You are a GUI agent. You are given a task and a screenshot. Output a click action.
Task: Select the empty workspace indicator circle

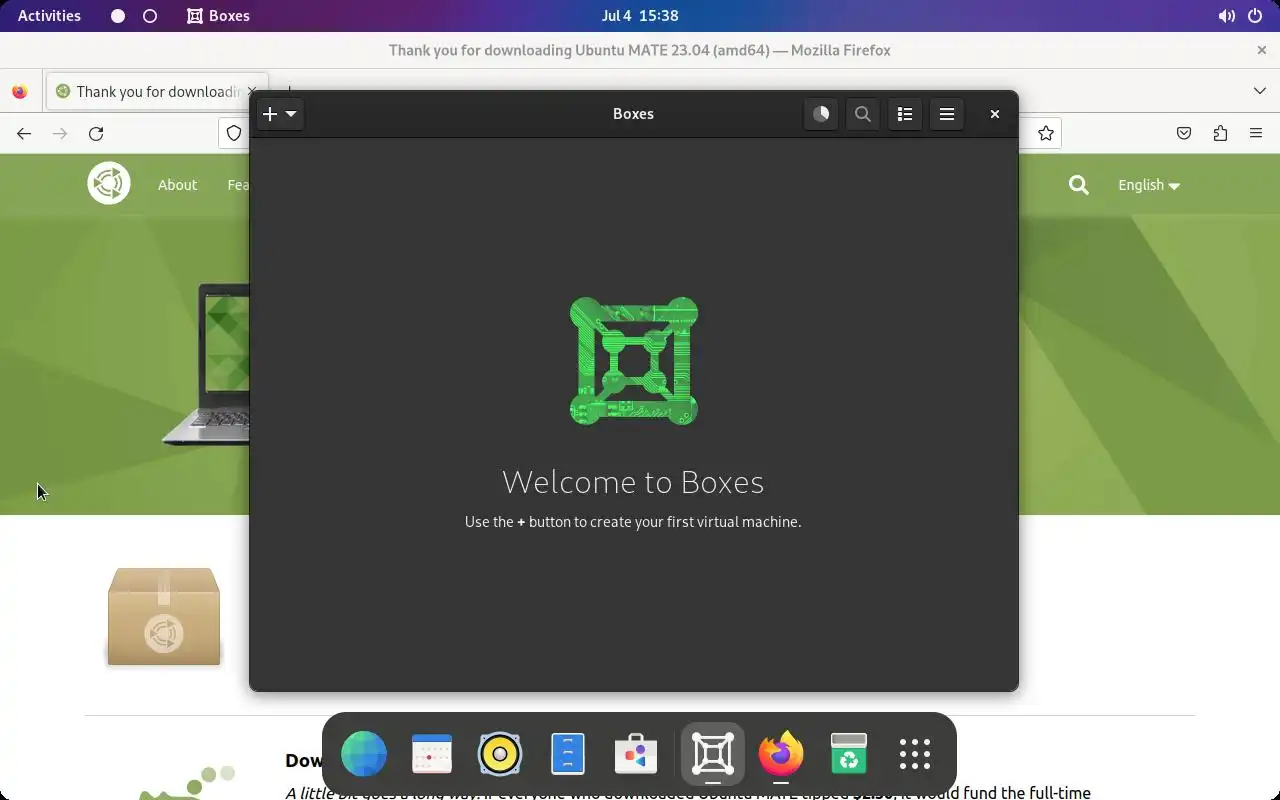(150, 16)
